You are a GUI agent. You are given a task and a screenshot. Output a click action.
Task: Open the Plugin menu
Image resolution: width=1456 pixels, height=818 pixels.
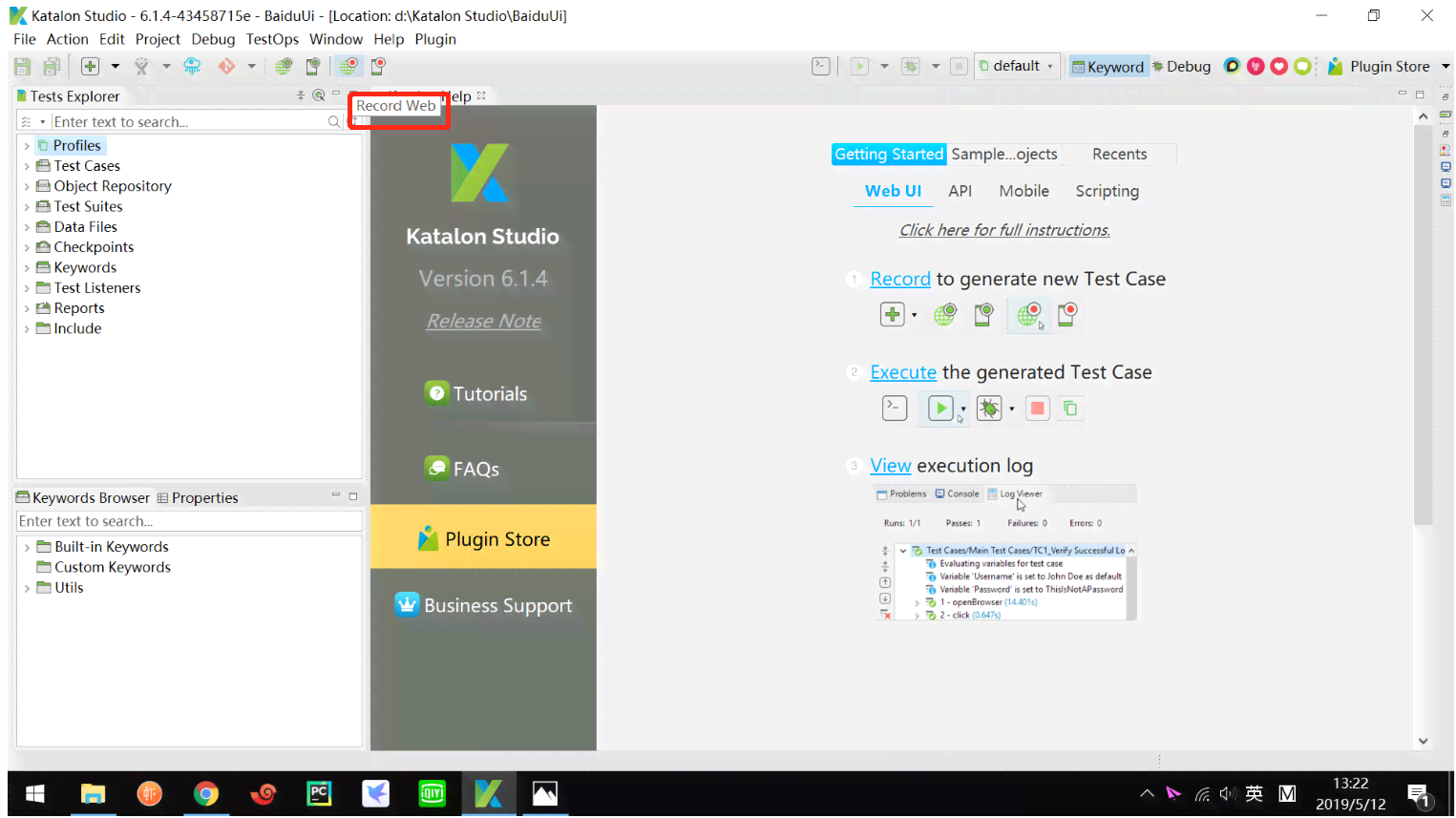[x=435, y=39]
